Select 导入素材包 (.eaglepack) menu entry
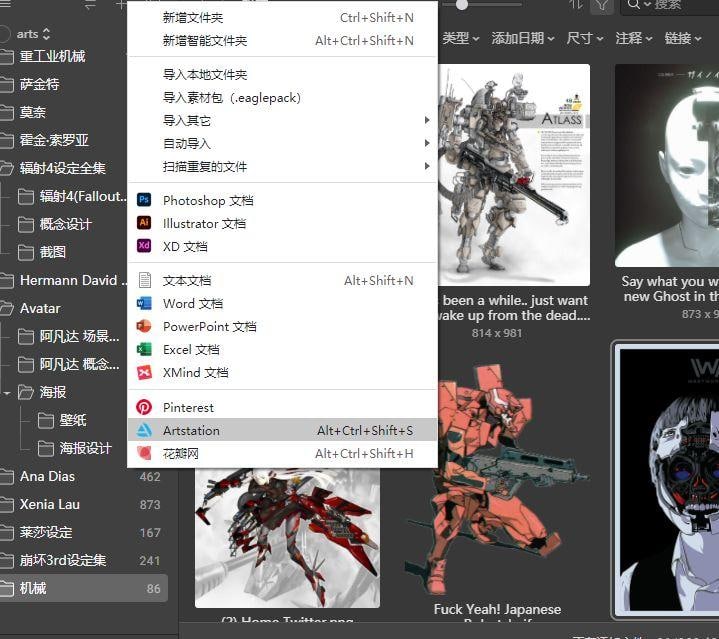This screenshot has height=639, width=719. click(282, 97)
